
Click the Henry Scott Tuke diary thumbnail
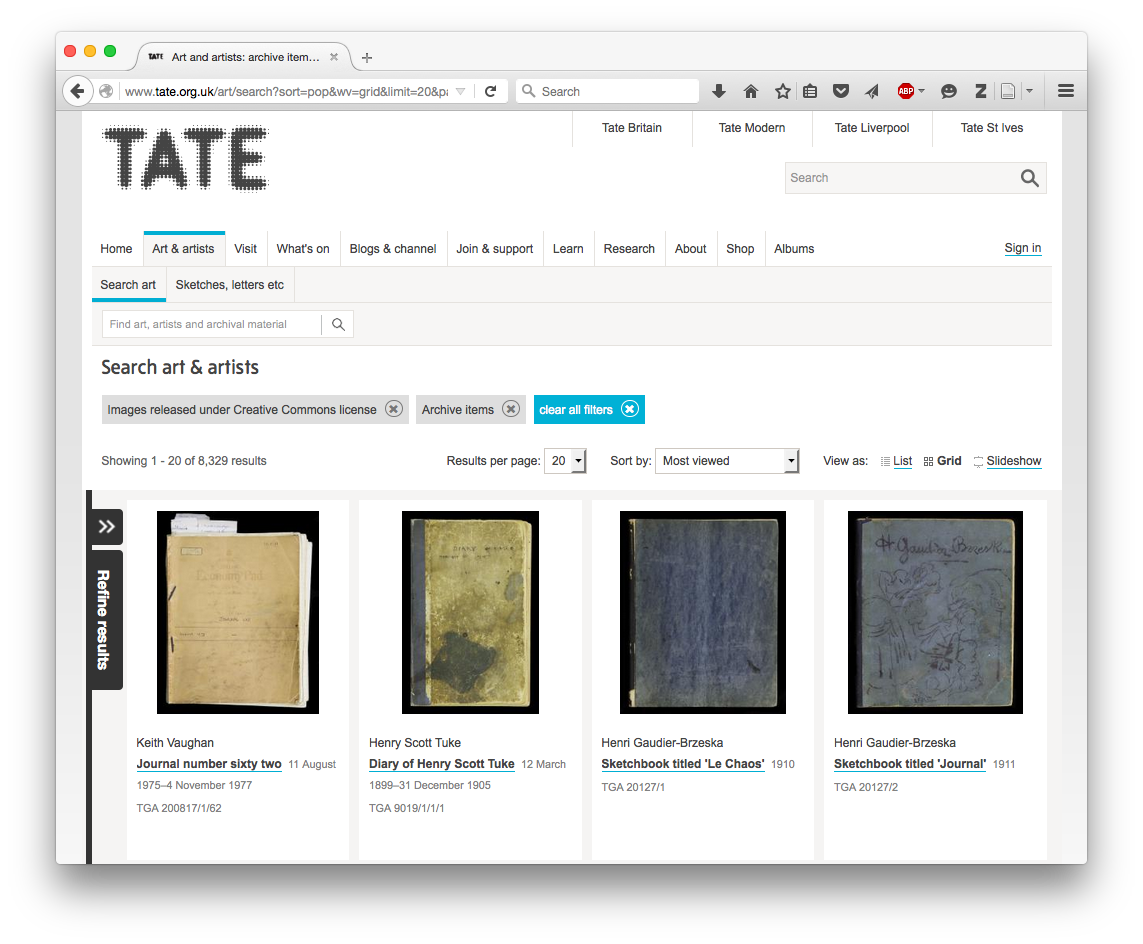(x=470, y=612)
